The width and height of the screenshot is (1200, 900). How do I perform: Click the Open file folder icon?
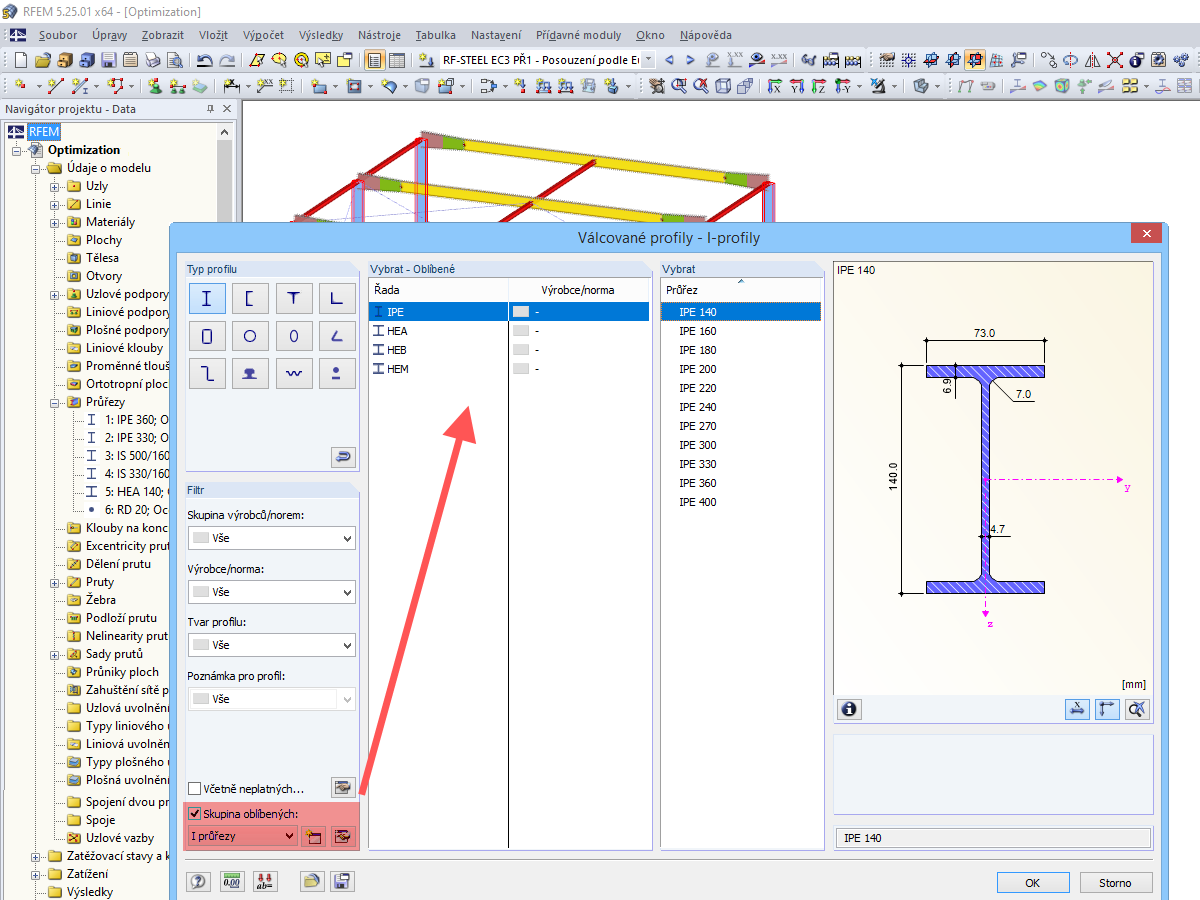tap(42, 60)
